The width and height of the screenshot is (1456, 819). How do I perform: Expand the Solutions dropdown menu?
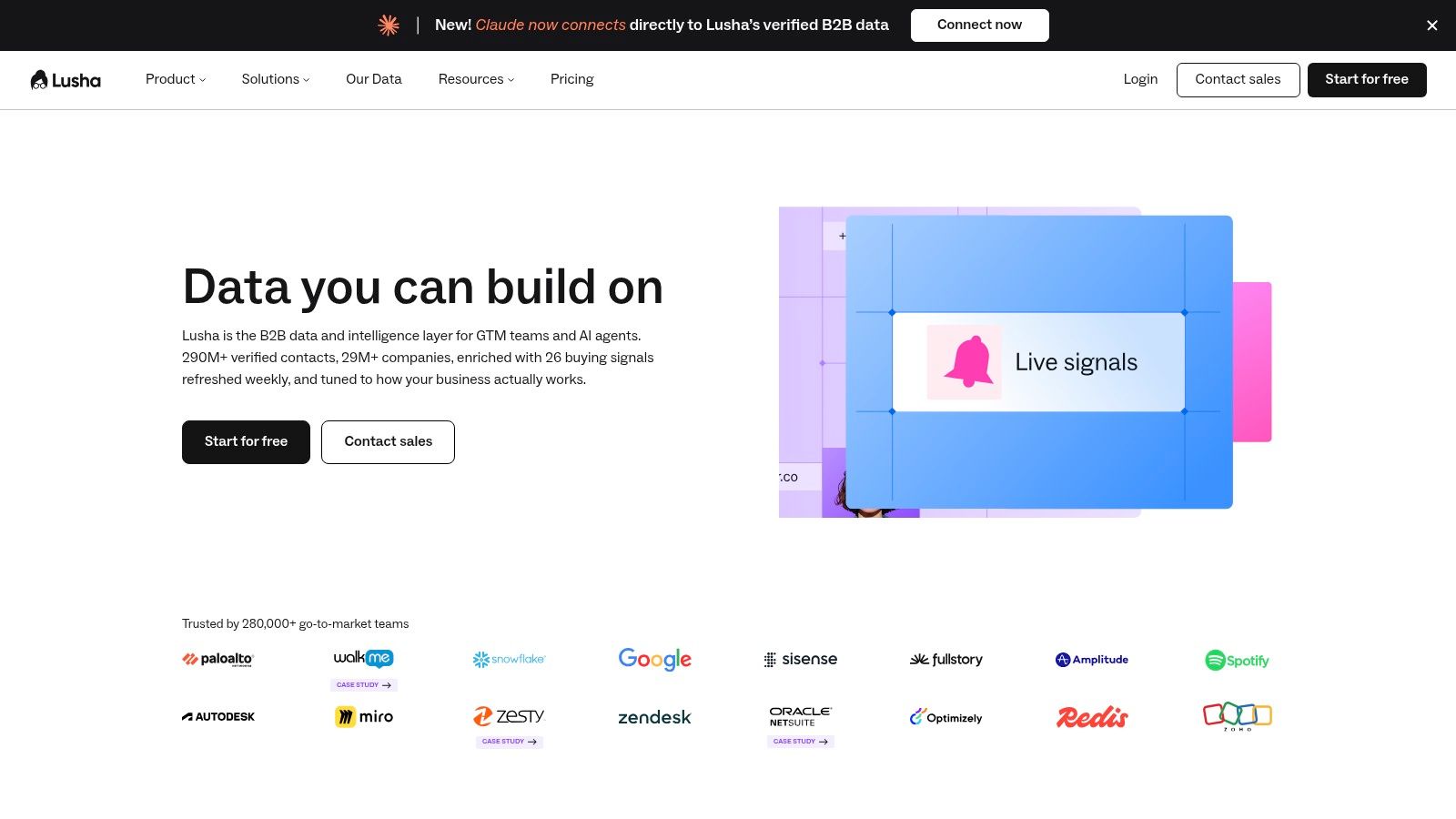click(x=276, y=79)
